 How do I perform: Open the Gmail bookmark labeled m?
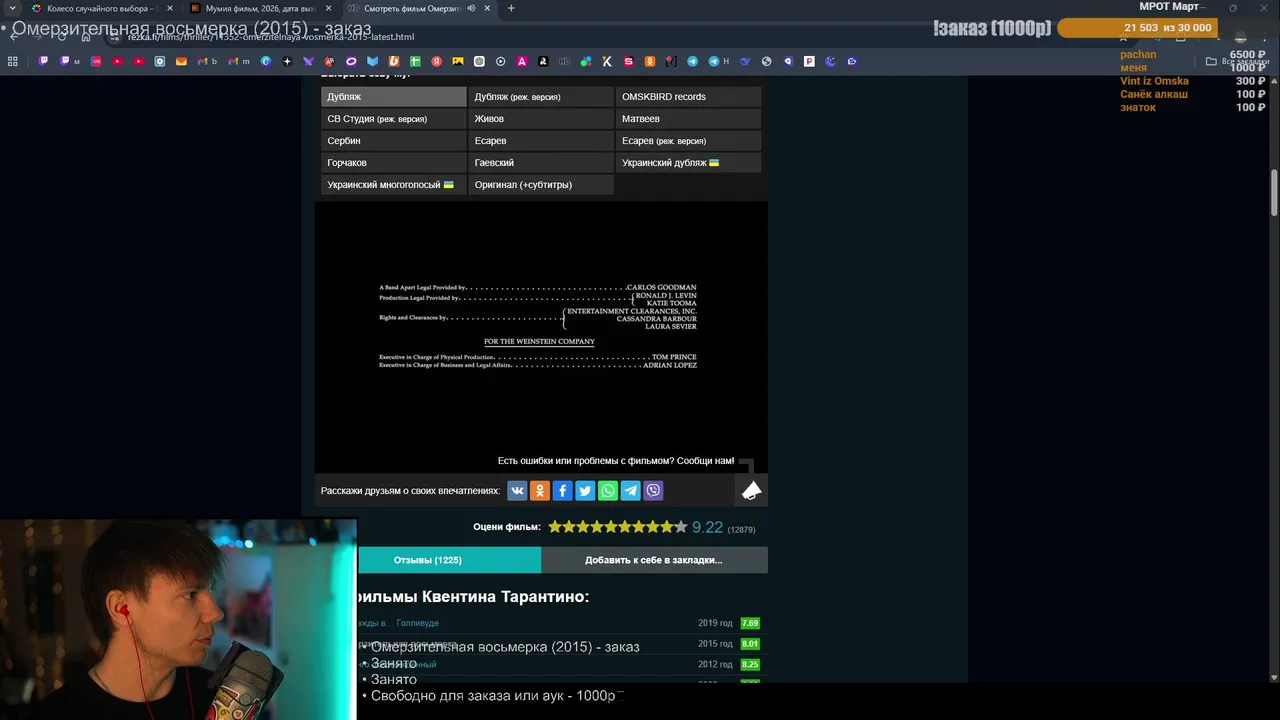239,61
